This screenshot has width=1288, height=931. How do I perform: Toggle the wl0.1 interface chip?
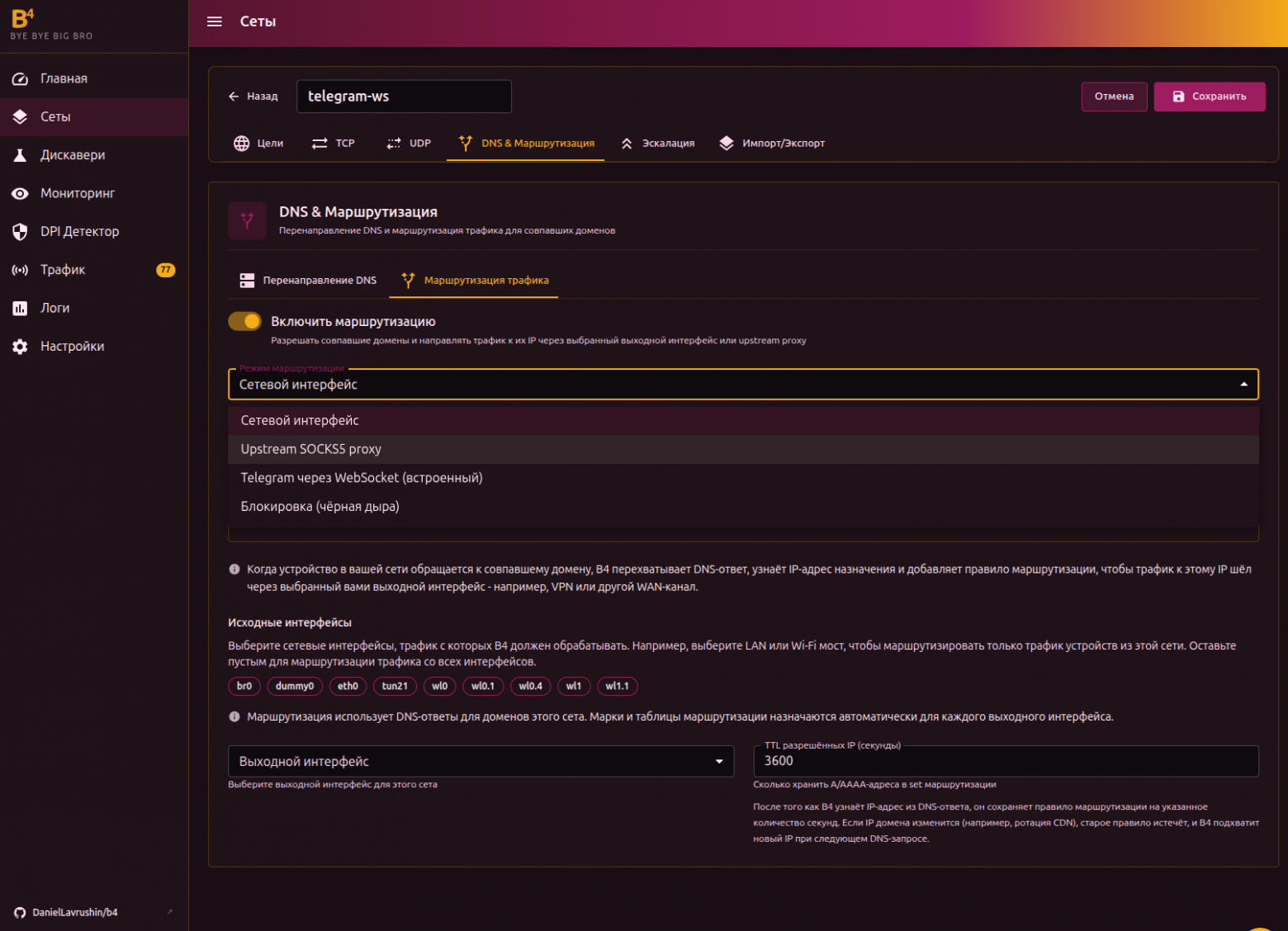click(483, 687)
